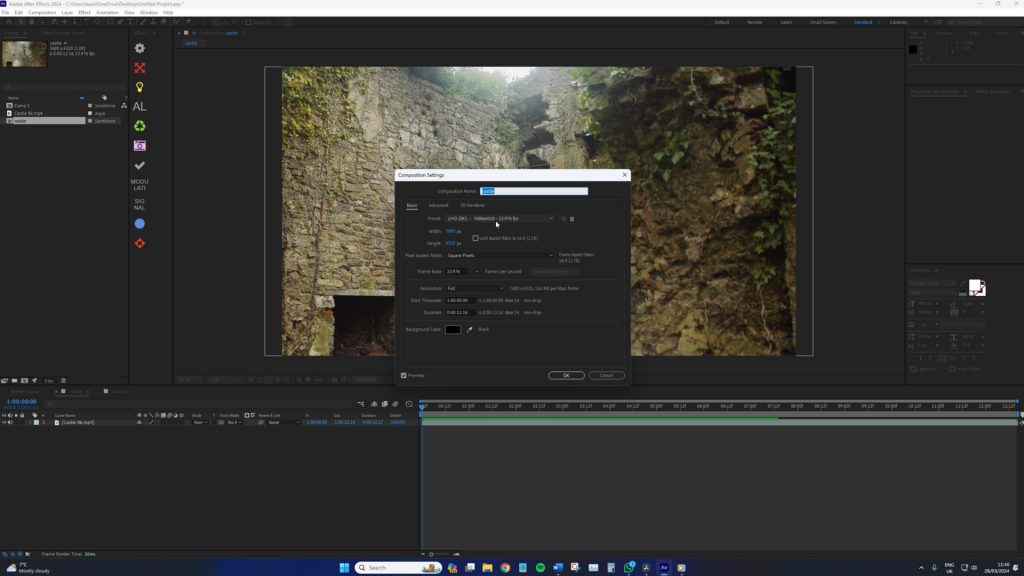Click the Windows Start button
Screen dimensions: 1024x576
pos(344,568)
